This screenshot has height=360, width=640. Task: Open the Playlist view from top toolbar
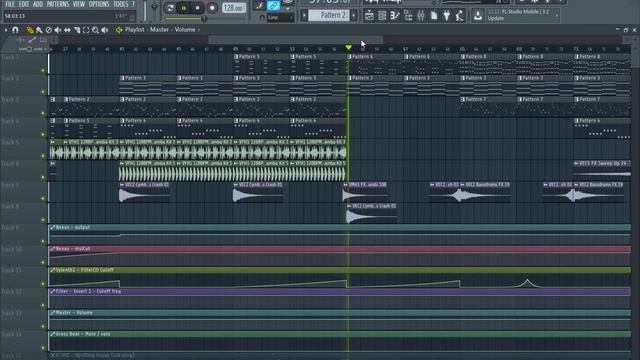point(369,16)
